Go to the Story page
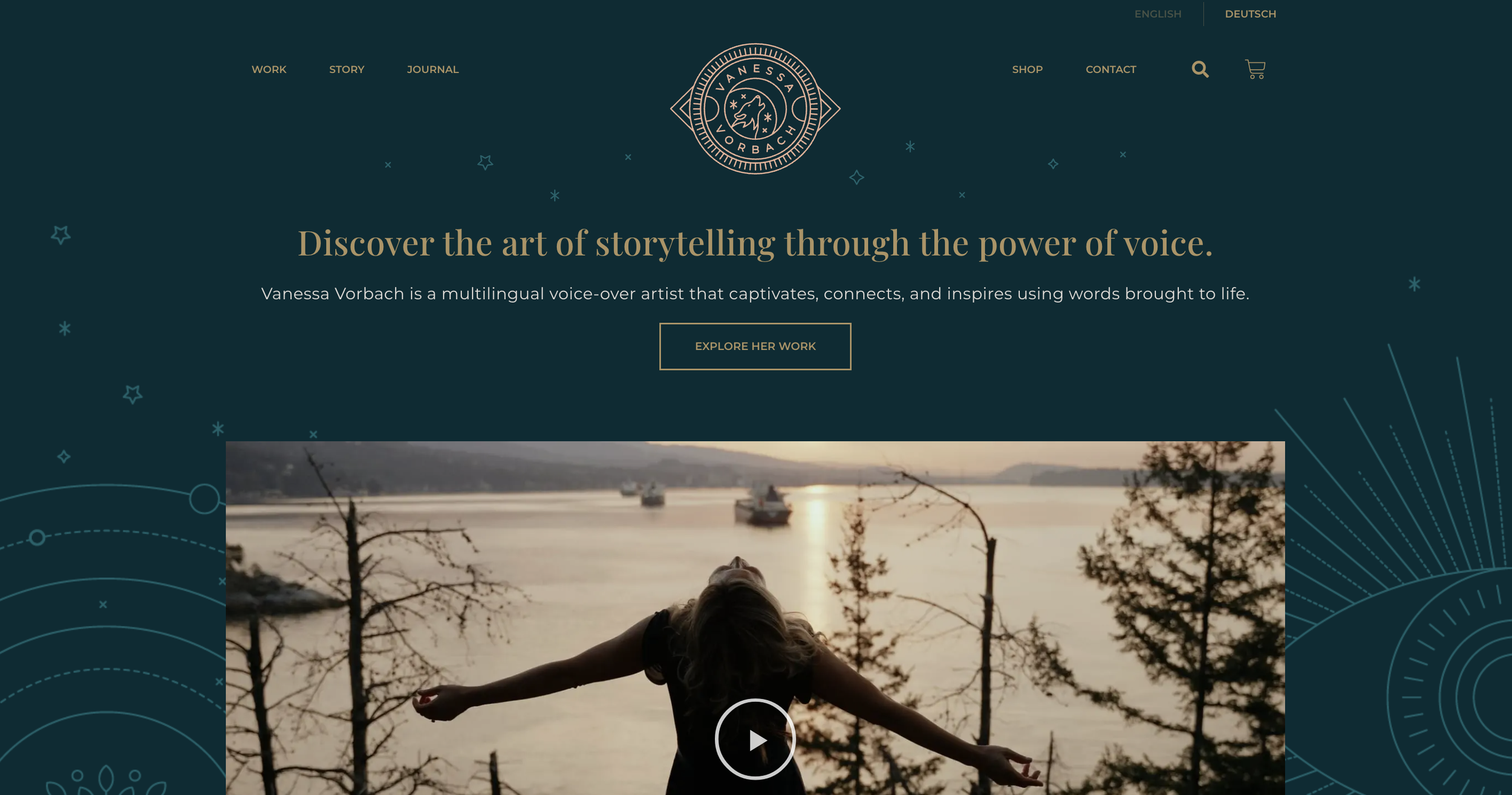The image size is (1512, 795). pyautogui.click(x=347, y=70)
